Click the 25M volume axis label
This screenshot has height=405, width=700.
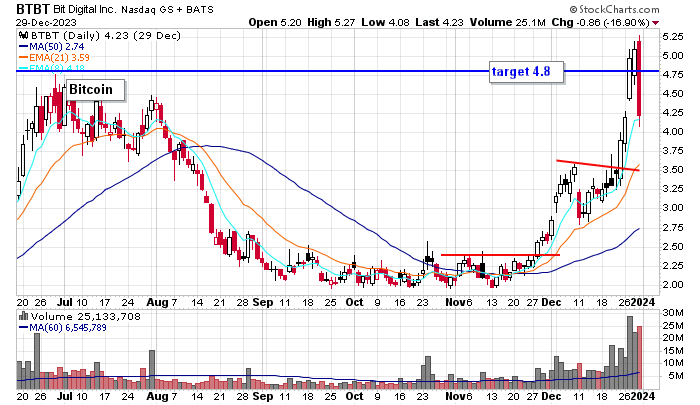[673, 325]
